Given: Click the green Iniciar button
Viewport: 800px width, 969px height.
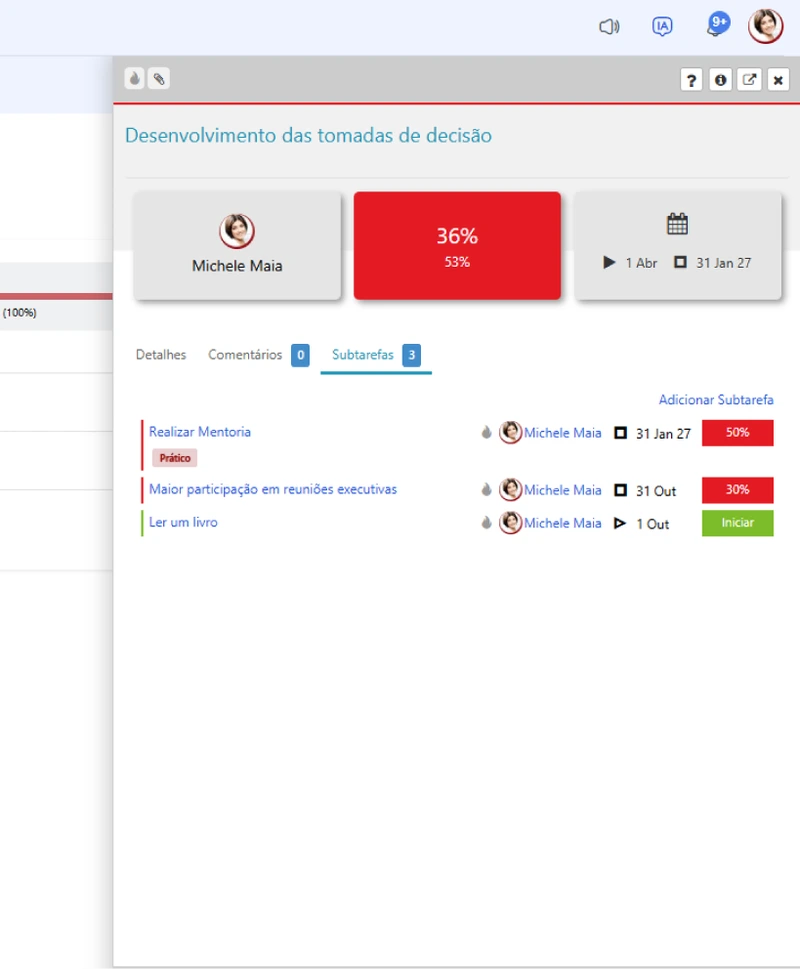Looking at the screenshot, I should [x=738, y=523].
